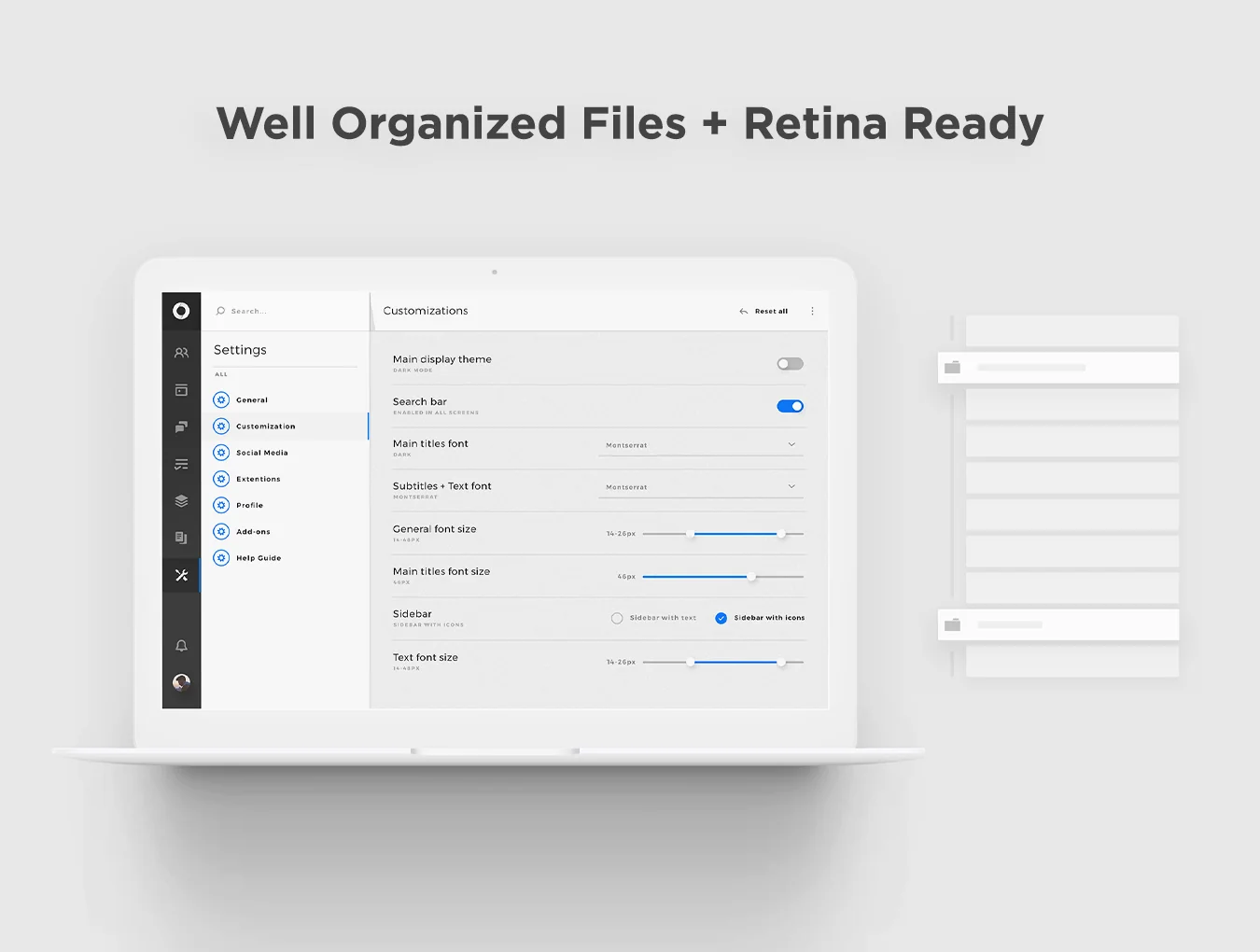Click the circular app logo in the sidebar
The image size is (1260, 952).
(181, 311)
